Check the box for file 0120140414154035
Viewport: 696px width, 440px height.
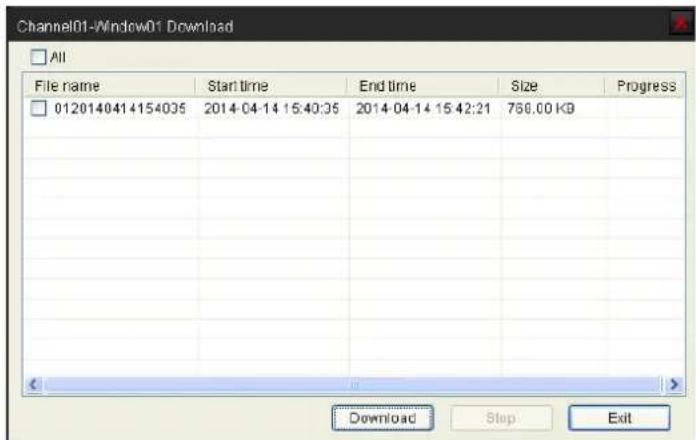(39, 108)
